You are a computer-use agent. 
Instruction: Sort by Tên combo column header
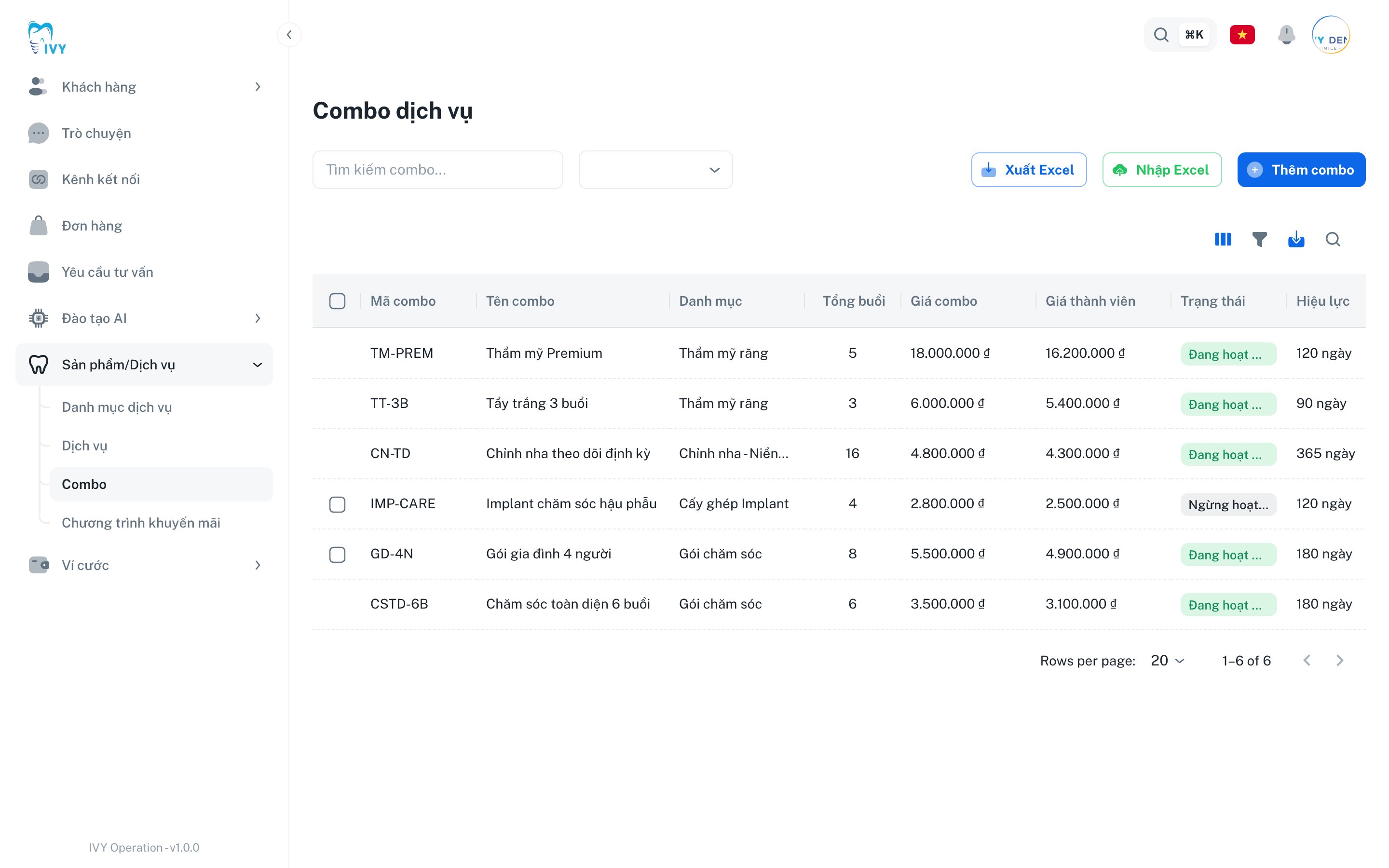click(520, 301)
